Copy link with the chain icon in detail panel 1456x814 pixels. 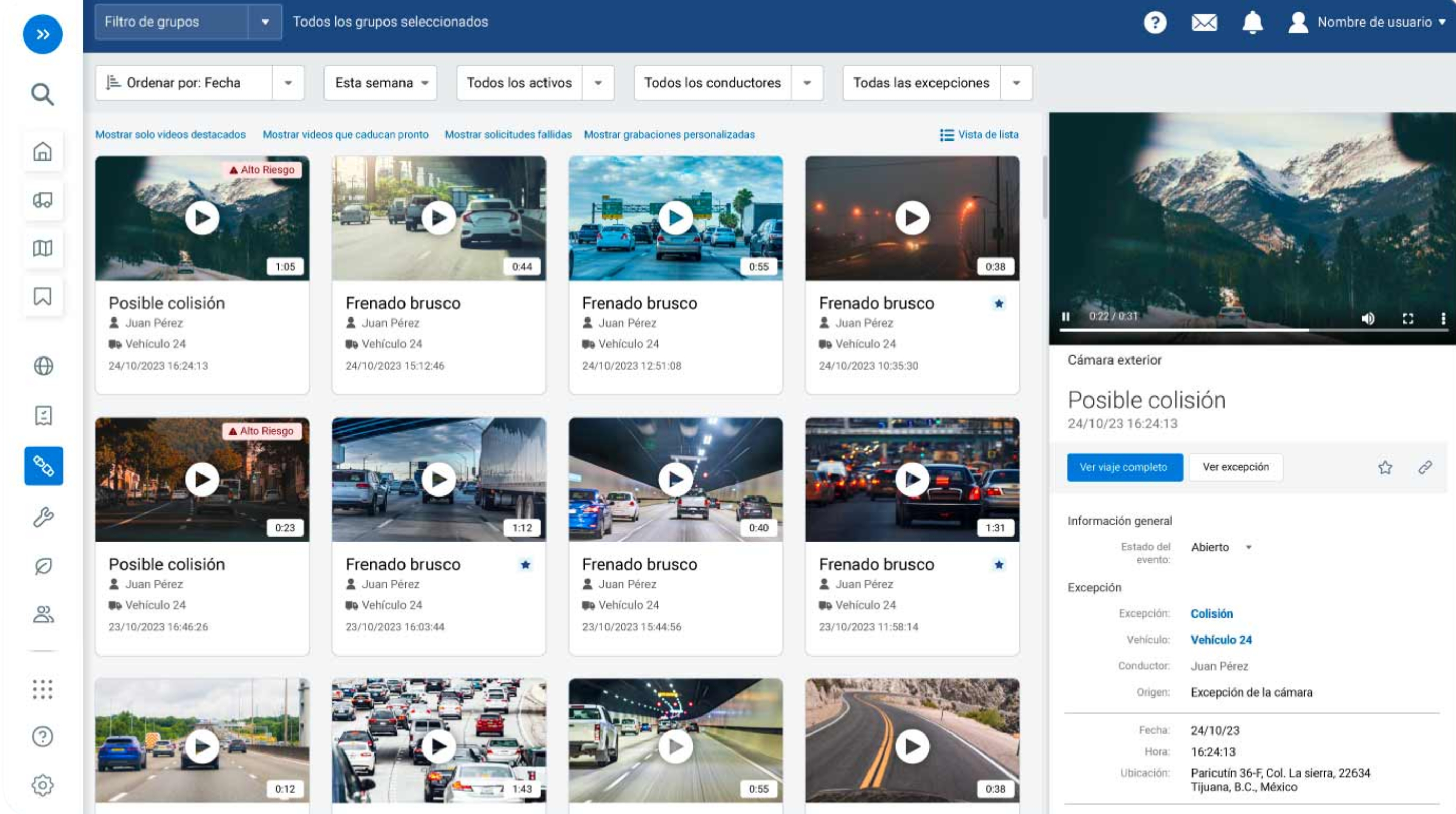[x=1425, y=467]
